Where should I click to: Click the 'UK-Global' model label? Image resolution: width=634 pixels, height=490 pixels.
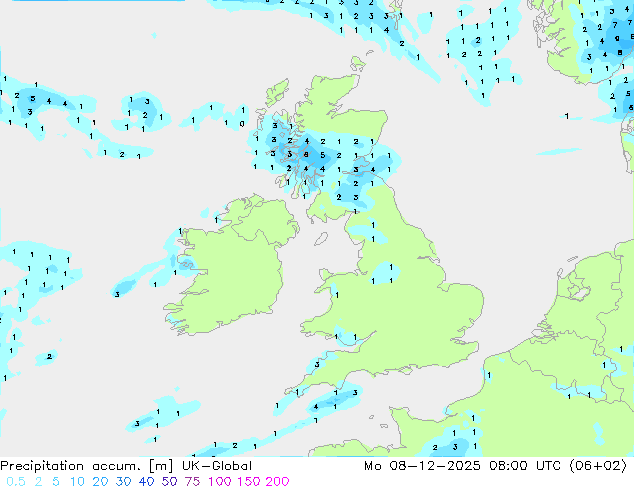point(217,466)
